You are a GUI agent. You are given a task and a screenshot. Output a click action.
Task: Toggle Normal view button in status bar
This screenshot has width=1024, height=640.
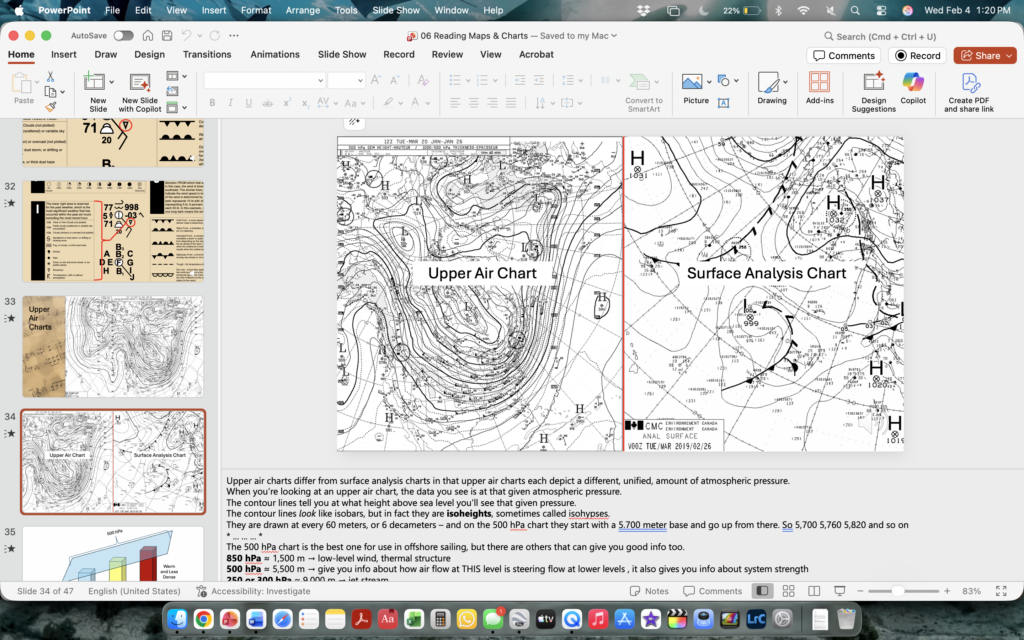(x=763, y=591)
